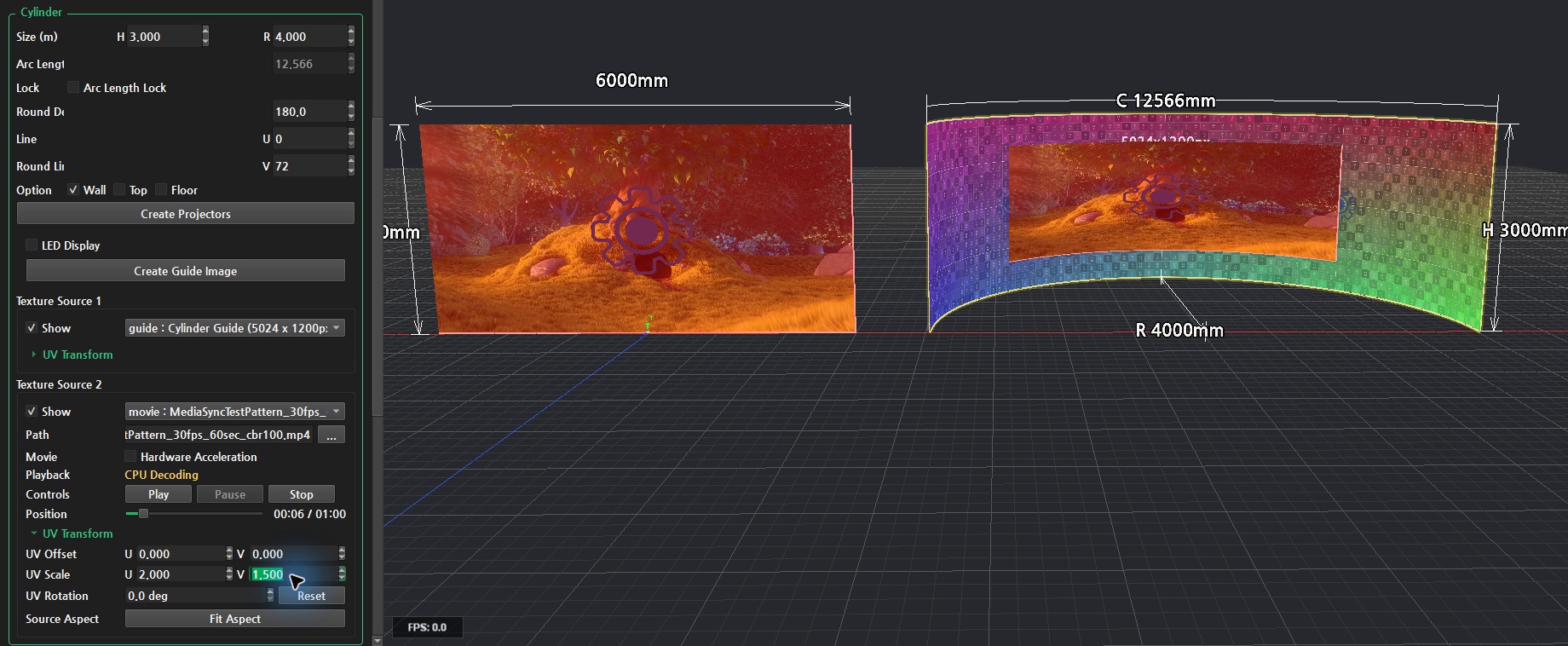Viewport: 1568px width, 646px height.
Task: Click the '00:06 / 01:00' time readout
Action: (309, 514)
